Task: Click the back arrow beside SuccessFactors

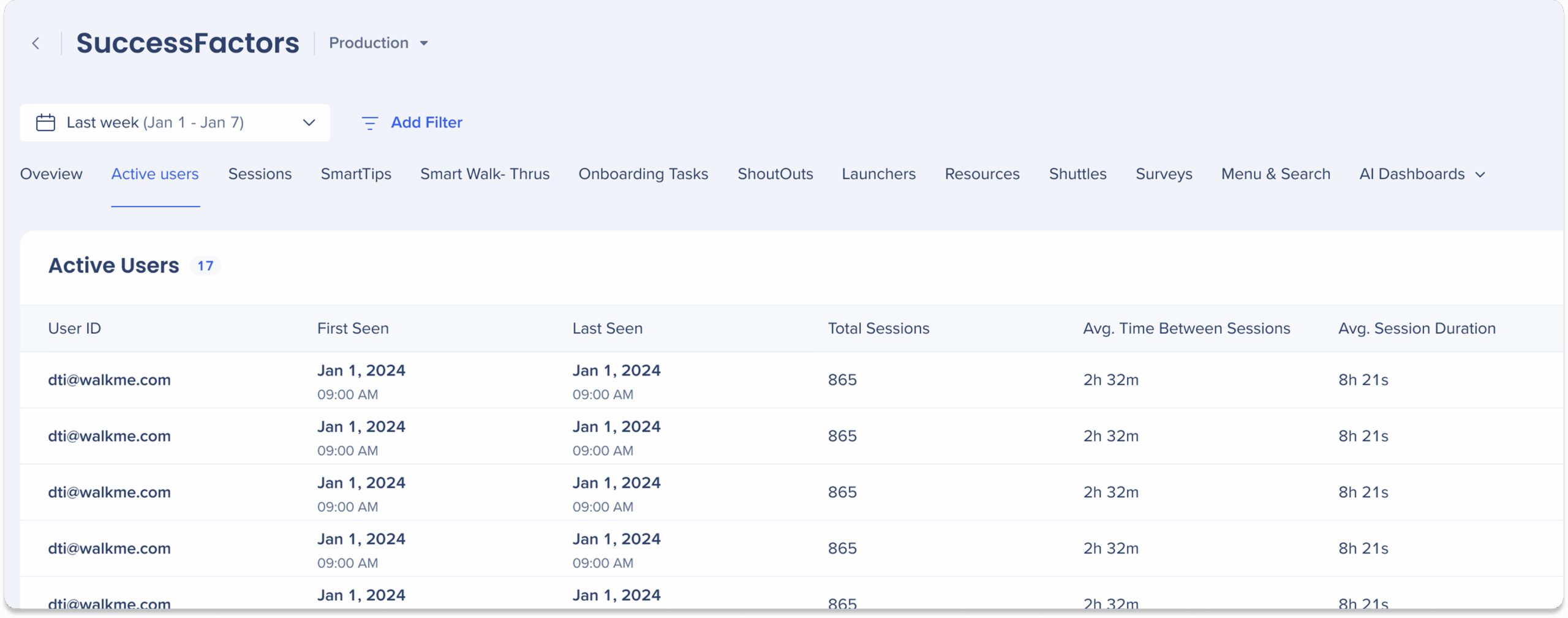Action: [x=36, y=43]
